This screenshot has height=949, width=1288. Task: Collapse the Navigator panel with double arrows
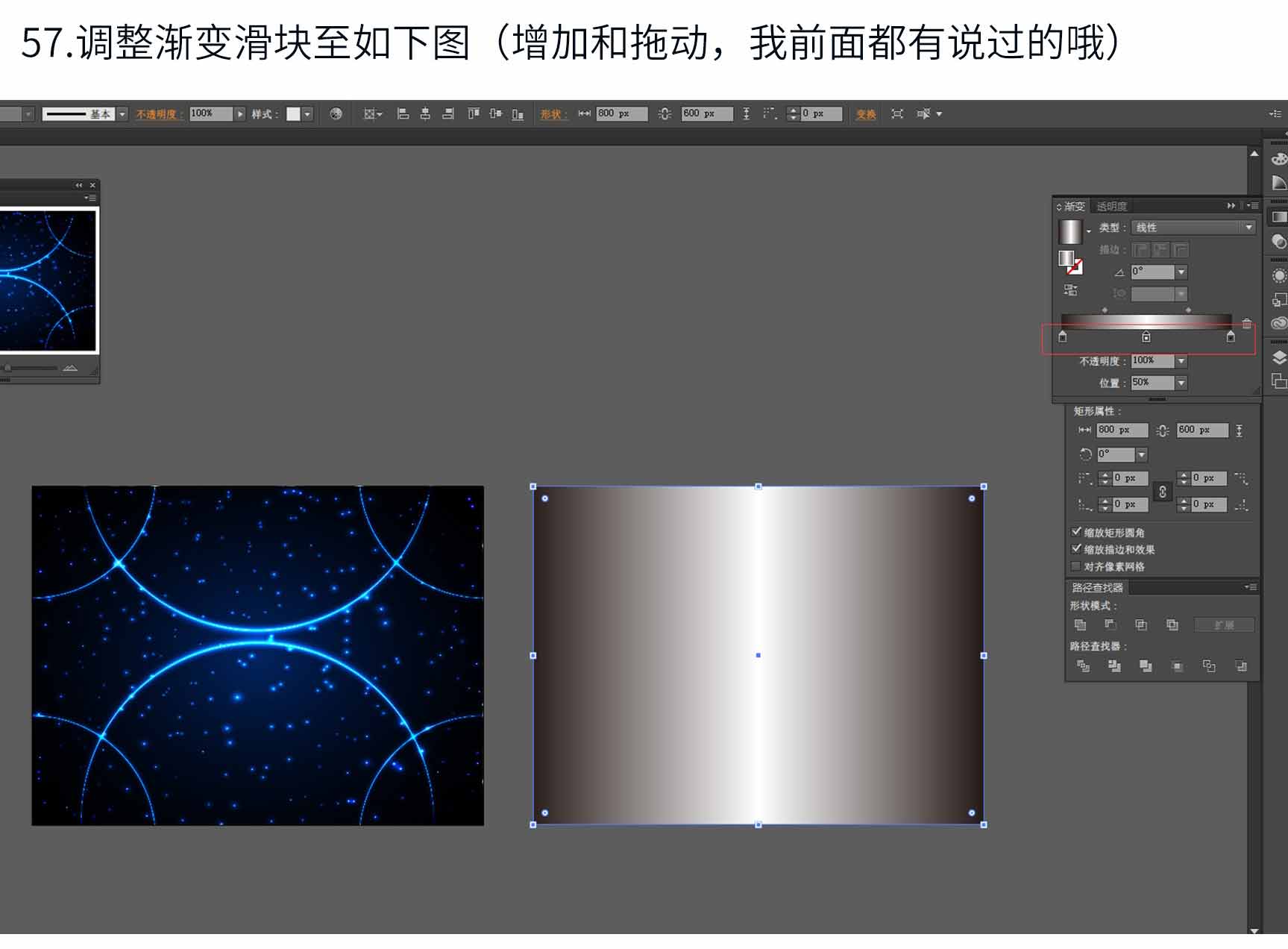pos(78,185)
